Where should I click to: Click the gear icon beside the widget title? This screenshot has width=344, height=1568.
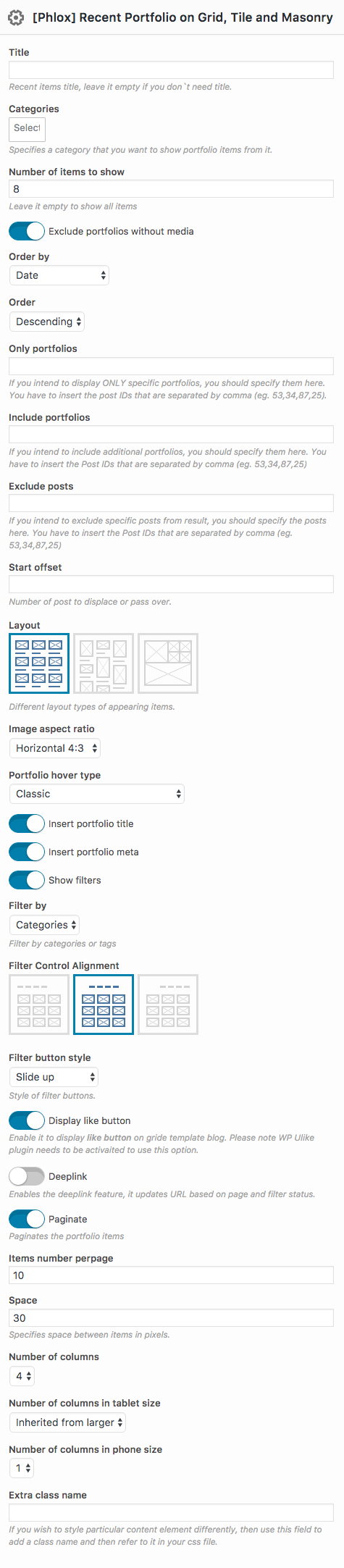(15, 17)
